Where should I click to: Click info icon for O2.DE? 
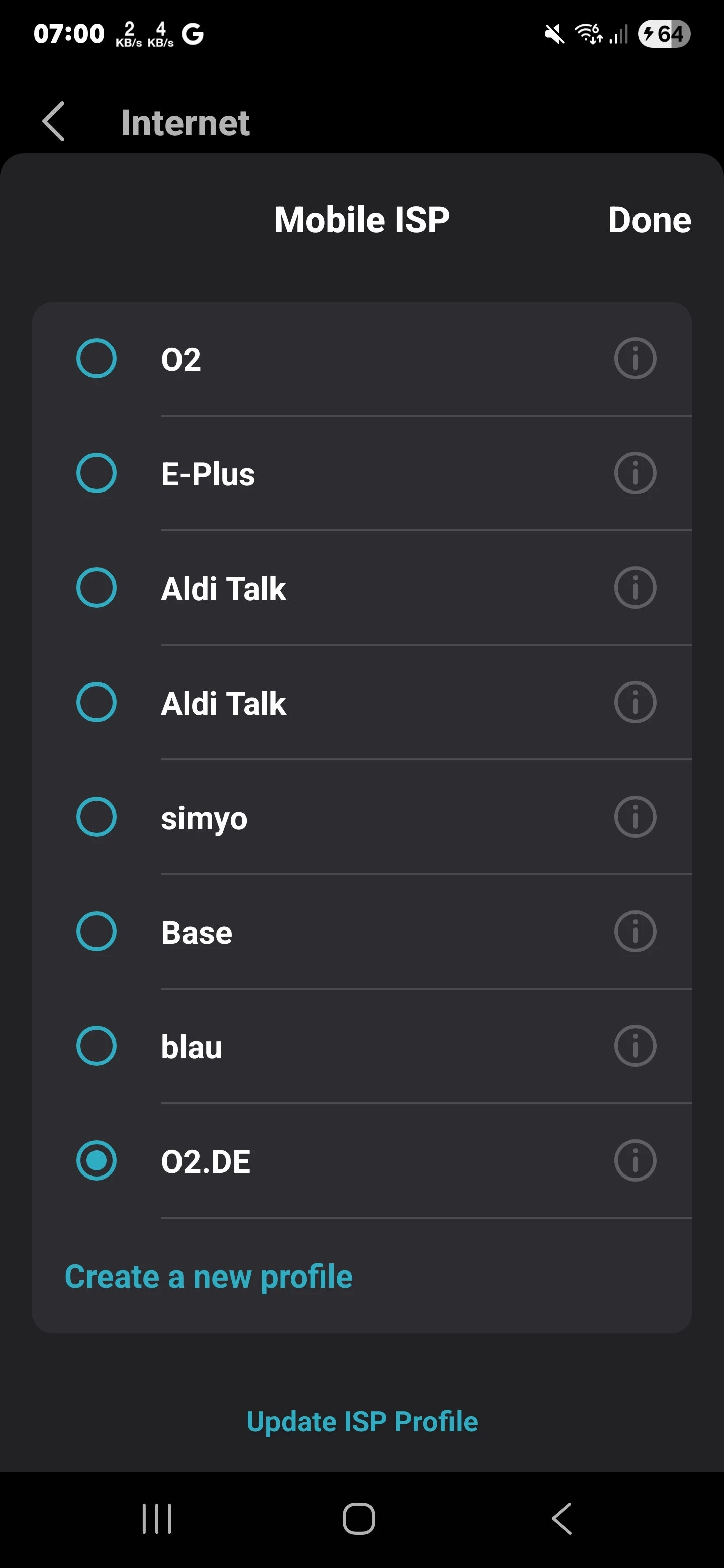click(x=635, y=1161)
